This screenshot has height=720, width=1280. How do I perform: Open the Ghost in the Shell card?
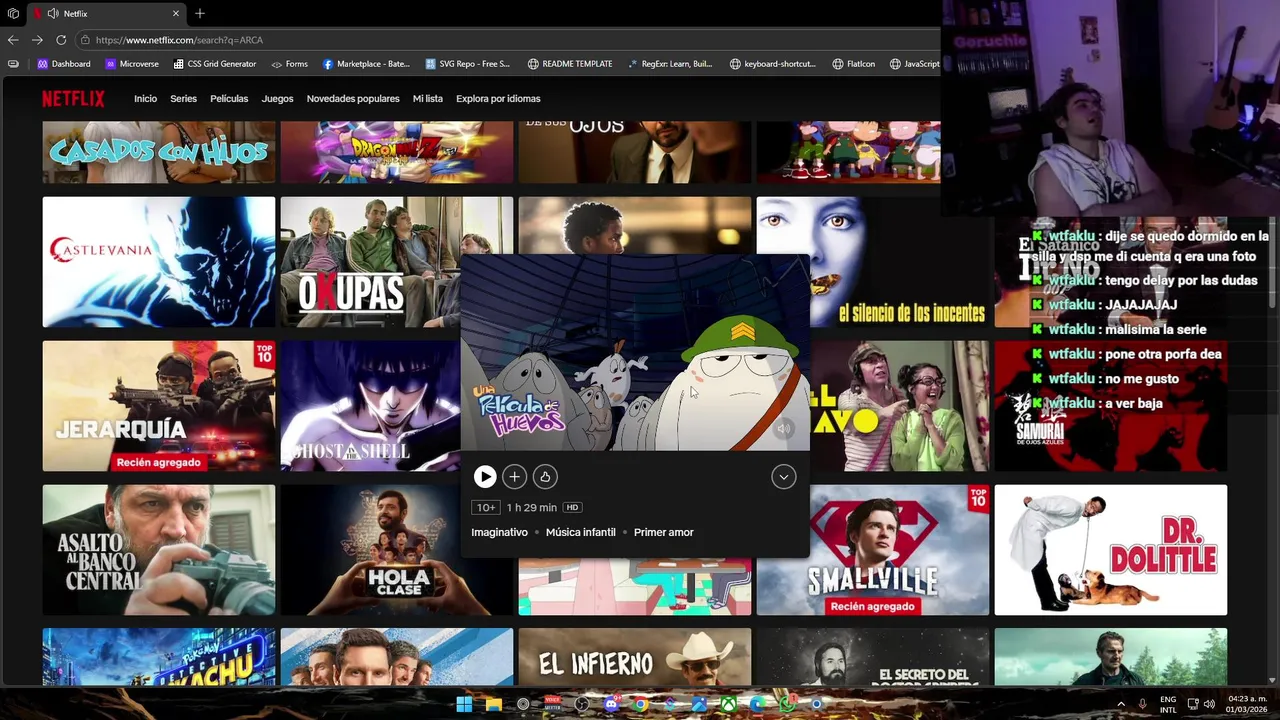pos(370,406)
